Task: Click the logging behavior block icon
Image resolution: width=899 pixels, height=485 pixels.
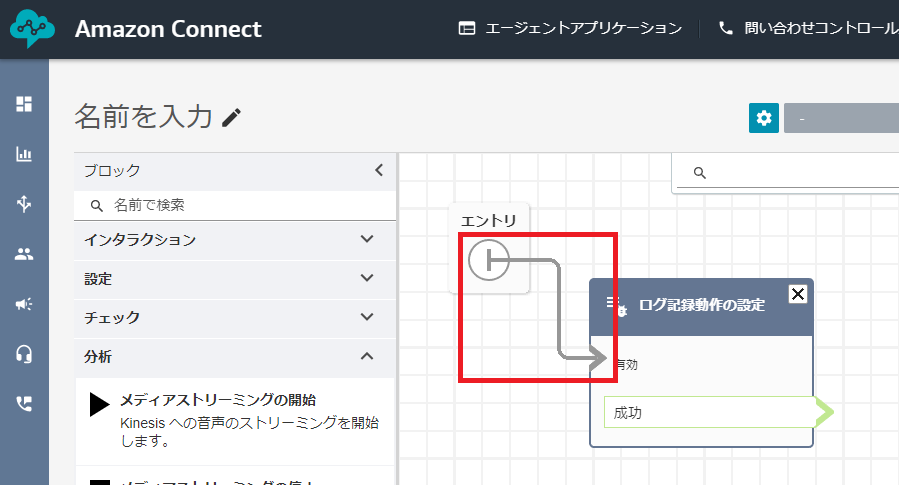Action: 617,306
